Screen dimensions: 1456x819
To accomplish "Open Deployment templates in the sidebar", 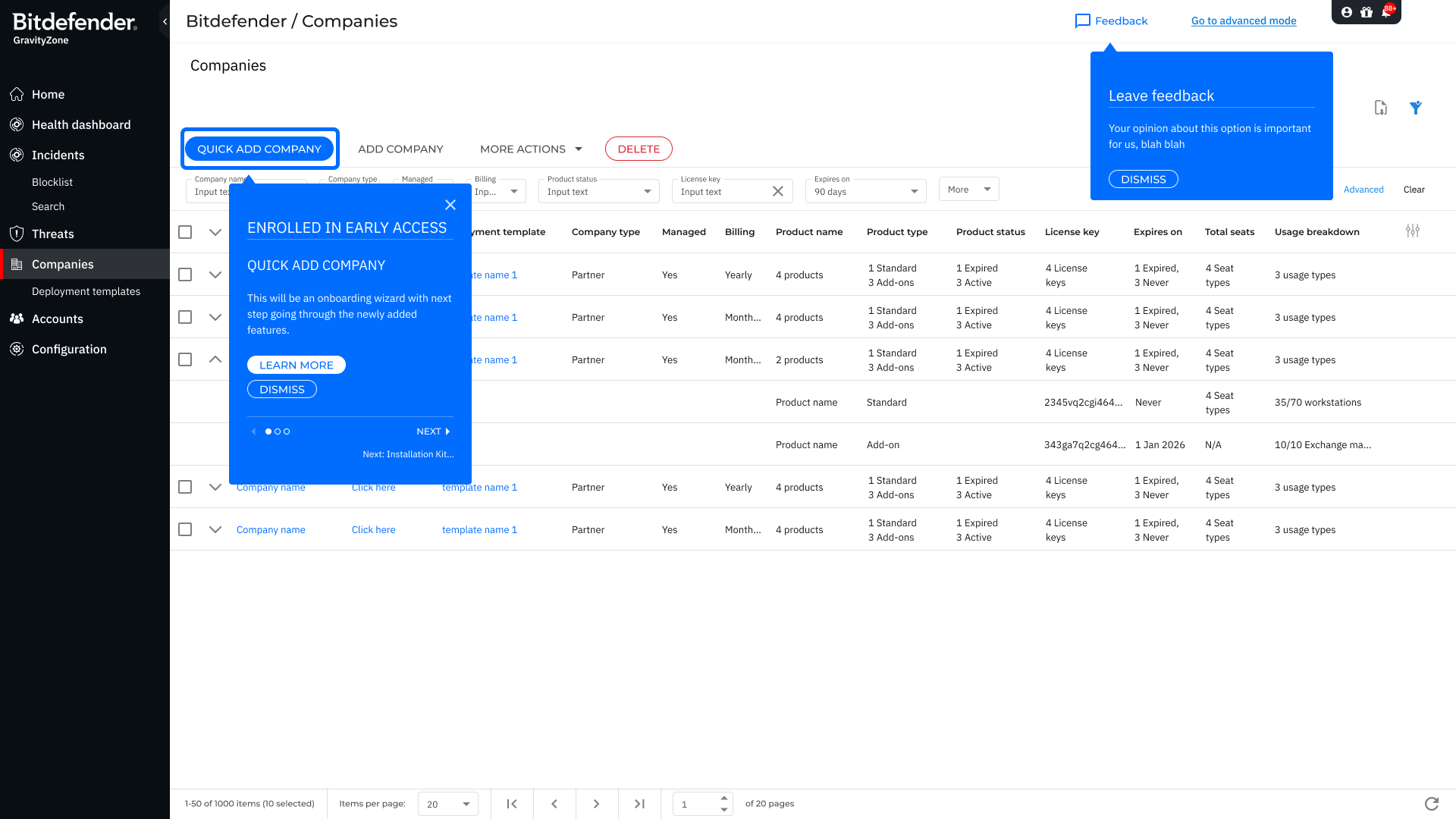I will [86, 291].
